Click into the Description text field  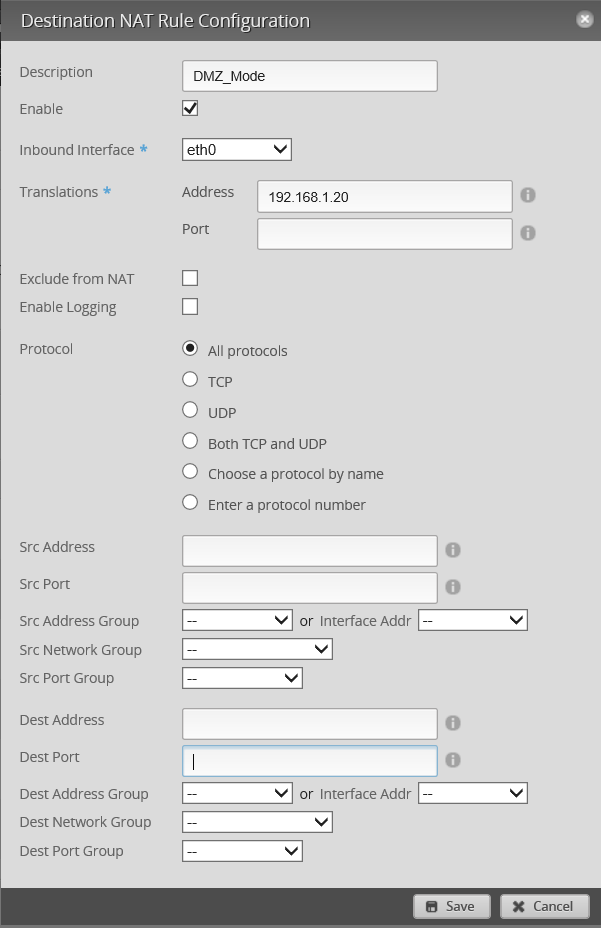point(310,76)
